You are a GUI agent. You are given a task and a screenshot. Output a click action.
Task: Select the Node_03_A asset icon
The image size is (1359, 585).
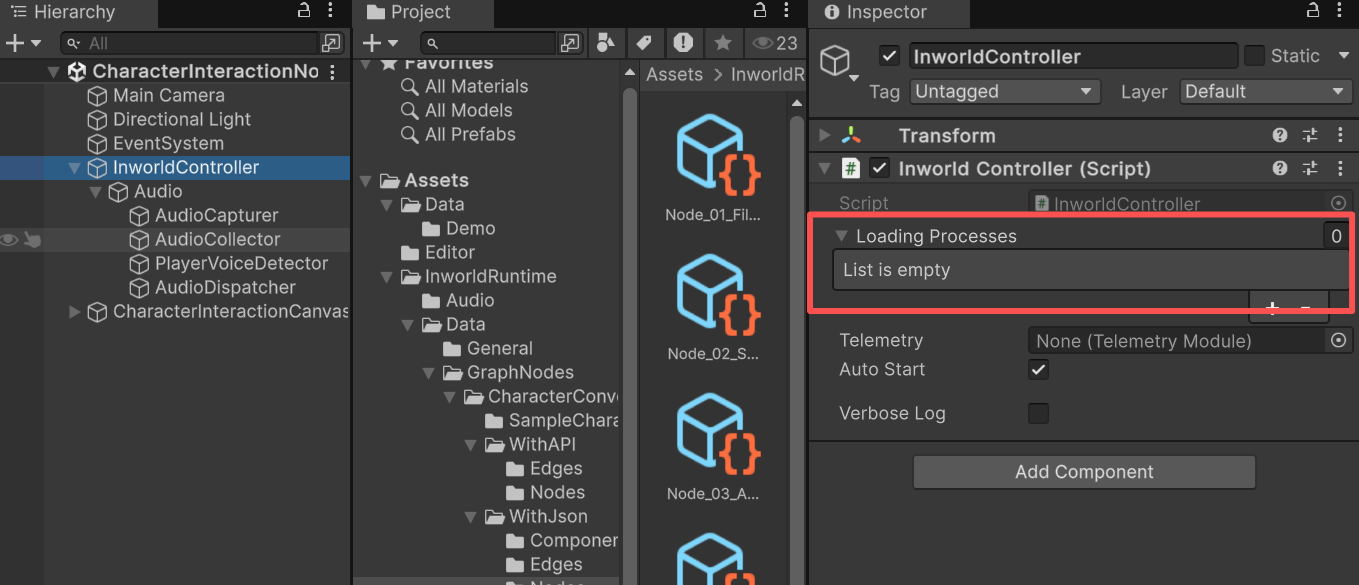[x=720, y=433]
